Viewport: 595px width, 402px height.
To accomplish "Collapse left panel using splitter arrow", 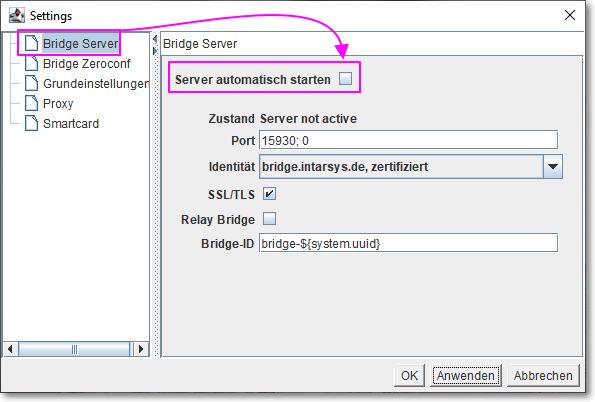I will (x=155, y=39).
